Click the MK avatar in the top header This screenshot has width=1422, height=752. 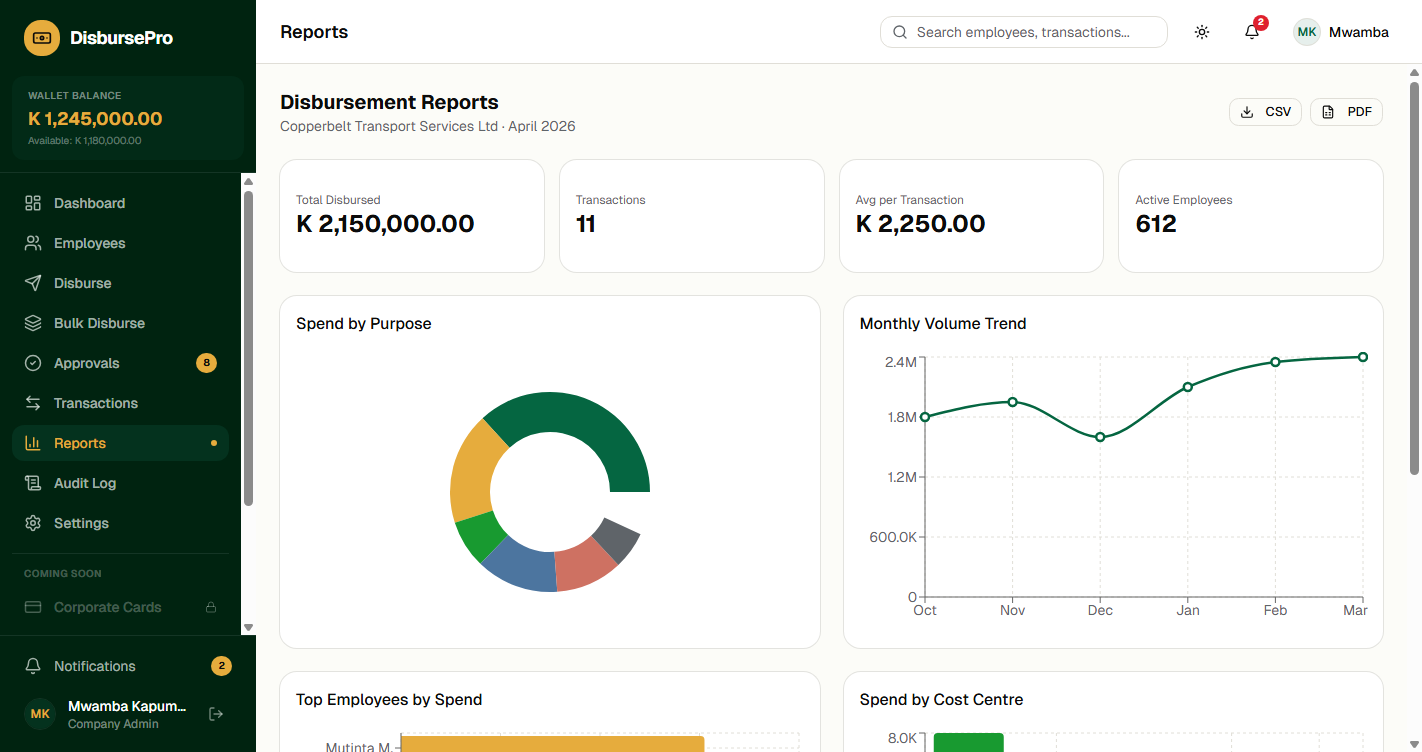(x=1307, y=32)
